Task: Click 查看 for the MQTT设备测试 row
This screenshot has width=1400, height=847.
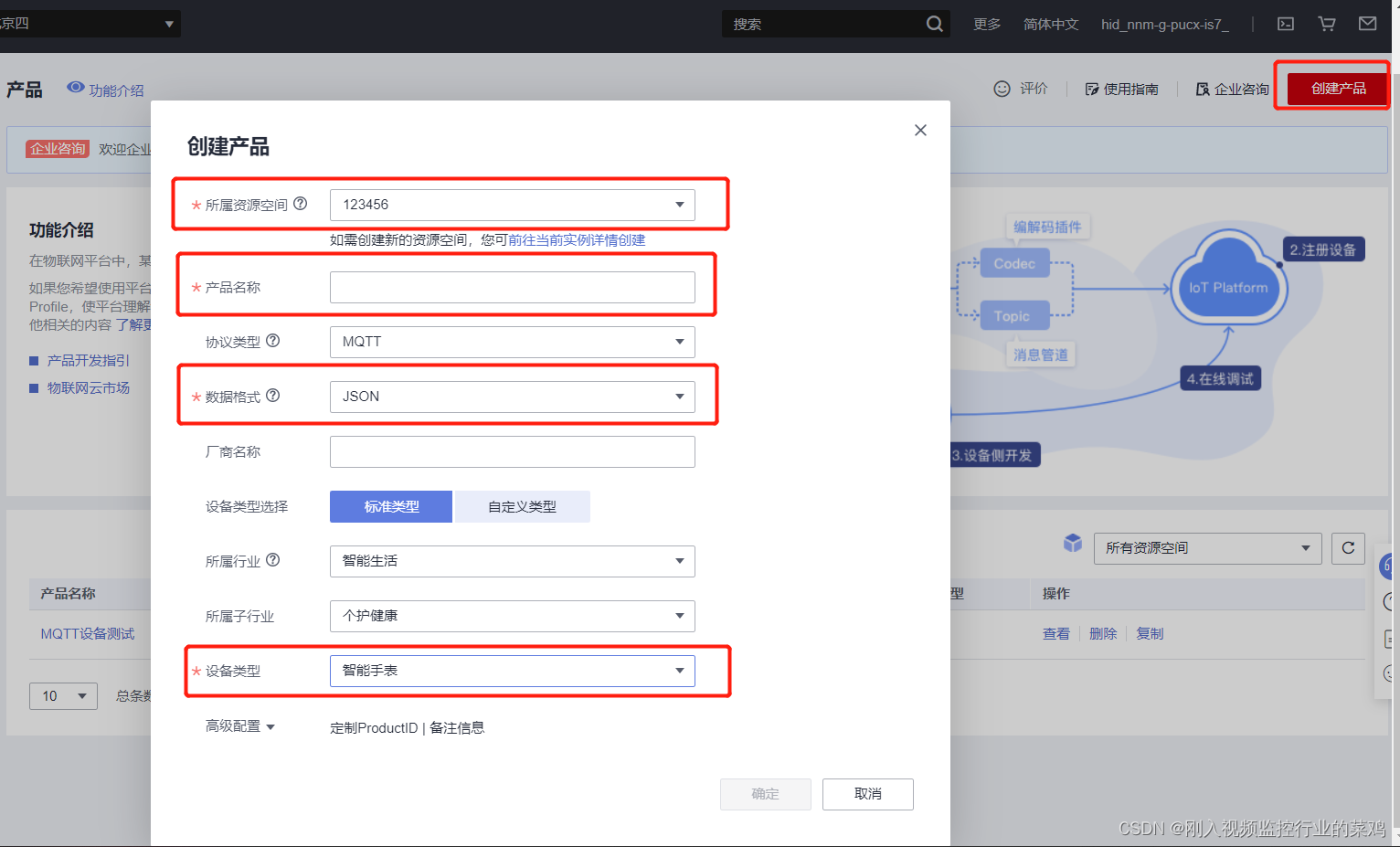Action: click(x=1056, y=634)
